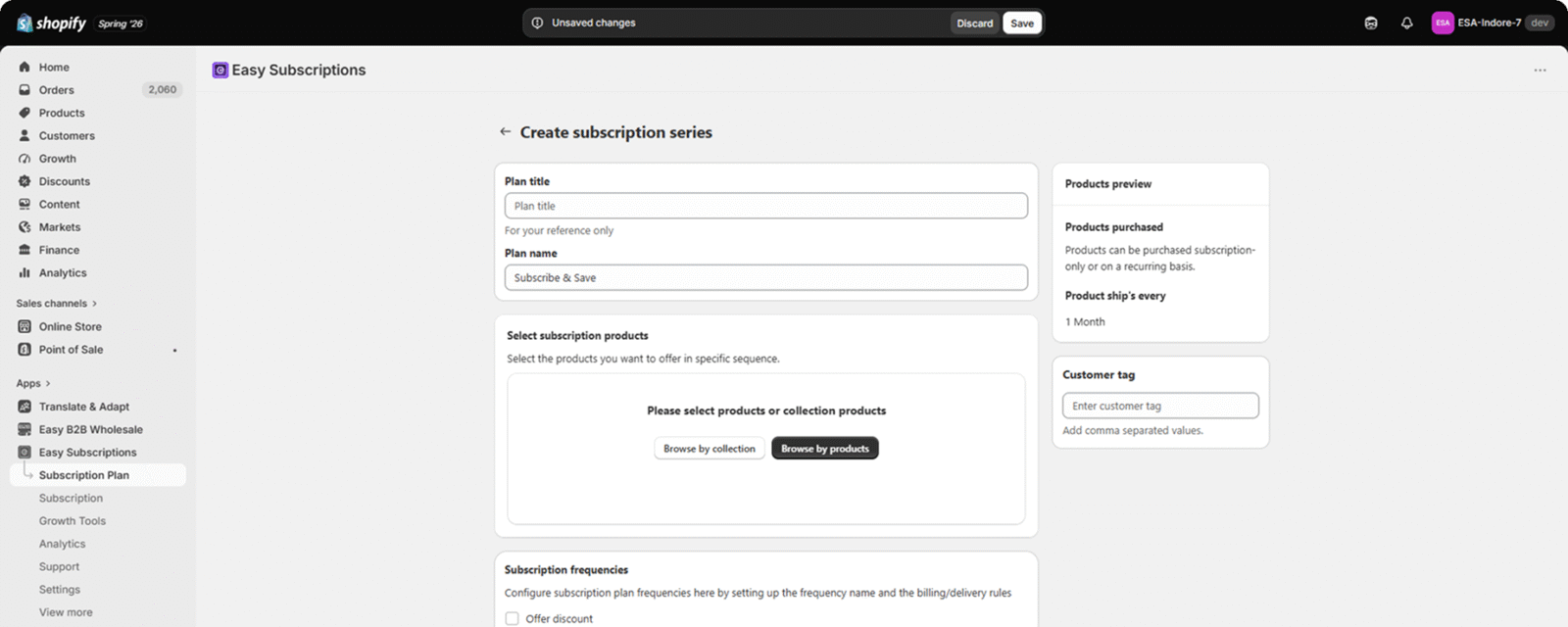Click the Products tag icon

[x=24, y=113]
